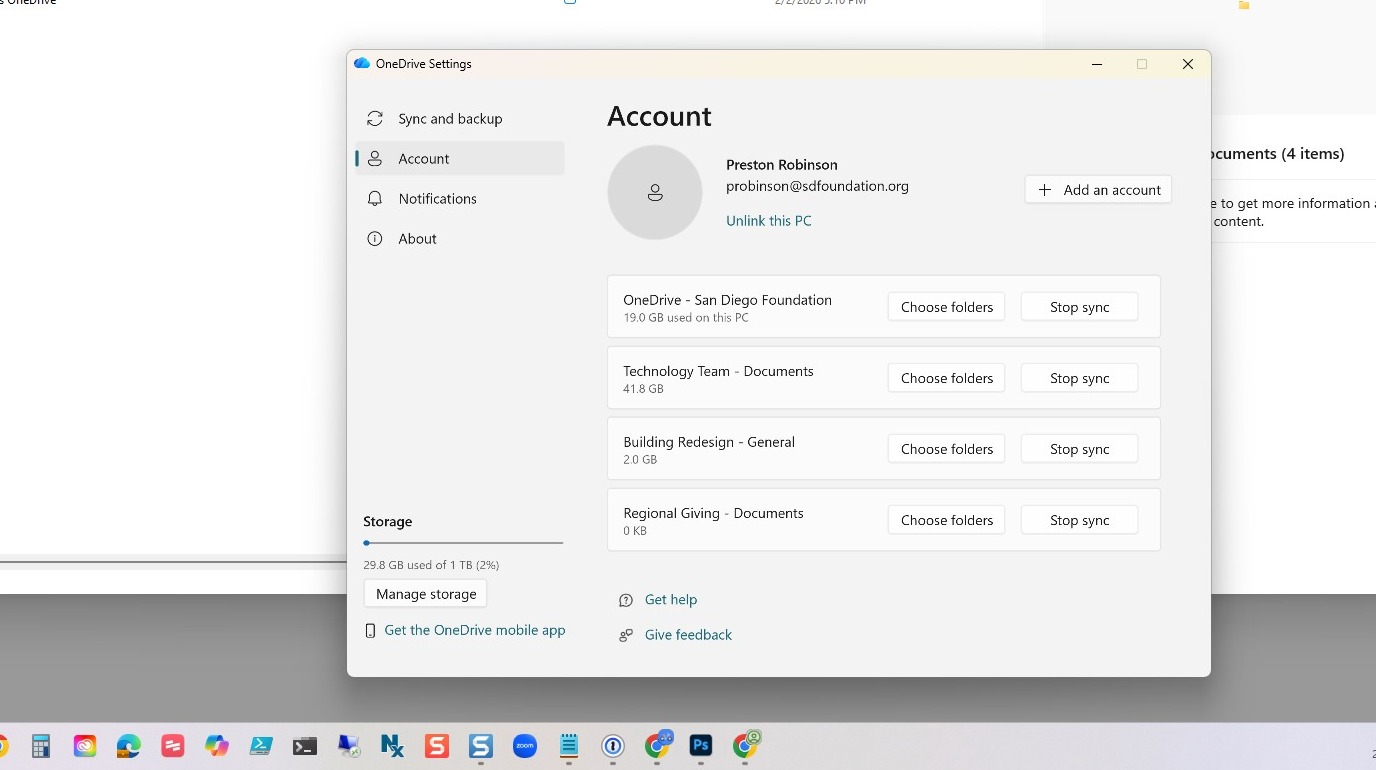1376x770 pixels.
Task: Click the OneDrive cloud icon in title bar
Action: (x=362, y=63)
